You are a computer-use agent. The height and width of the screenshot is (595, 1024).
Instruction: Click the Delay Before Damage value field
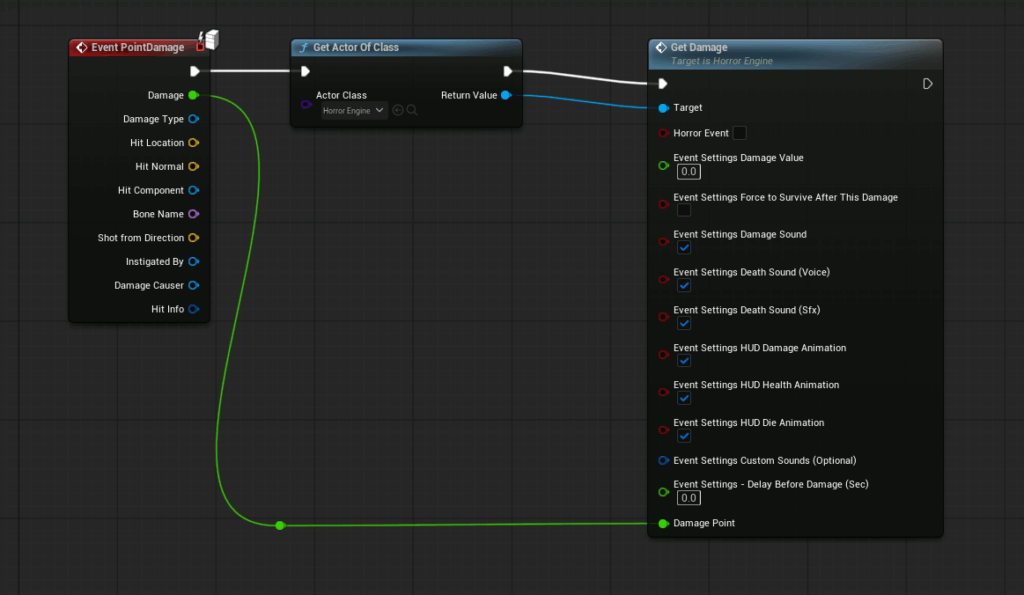pos(688,498)
